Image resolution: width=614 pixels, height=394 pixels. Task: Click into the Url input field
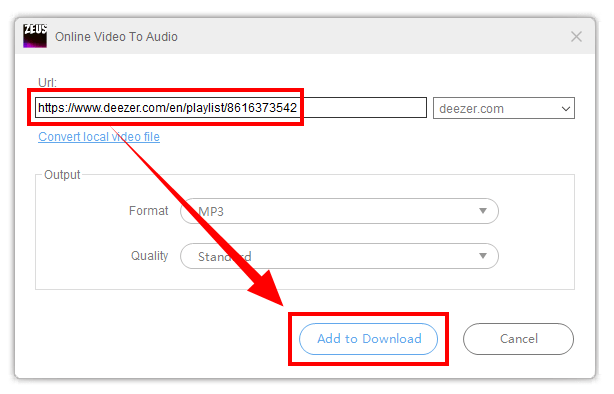pos(231,107)
